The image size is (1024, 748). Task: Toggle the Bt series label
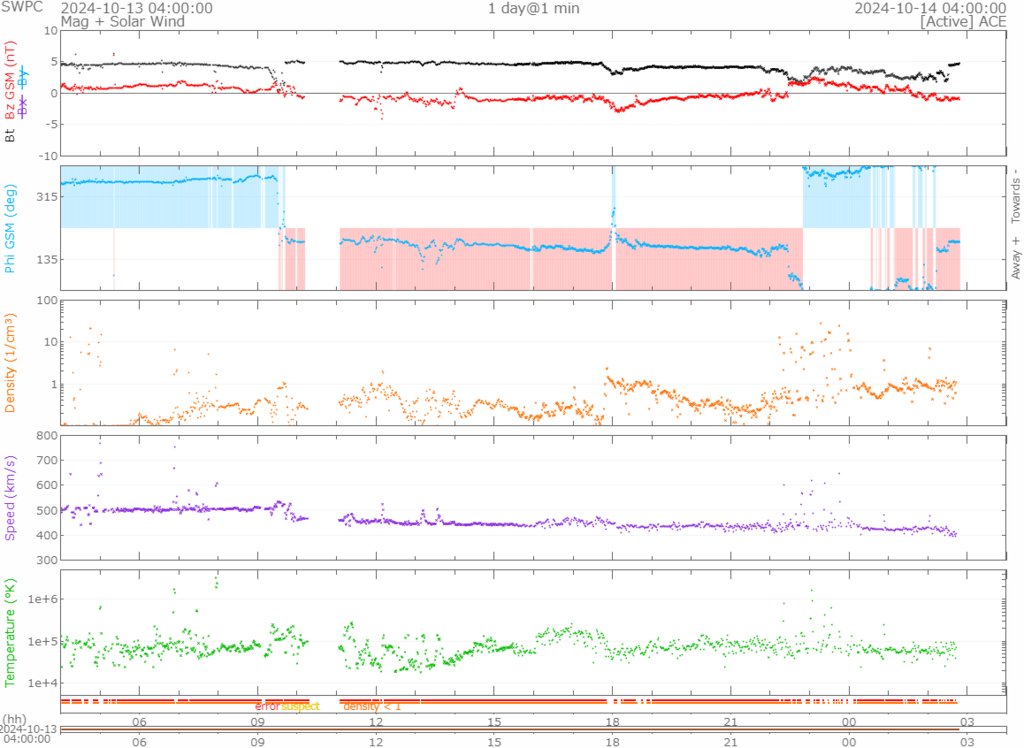[x=11, y=135]
